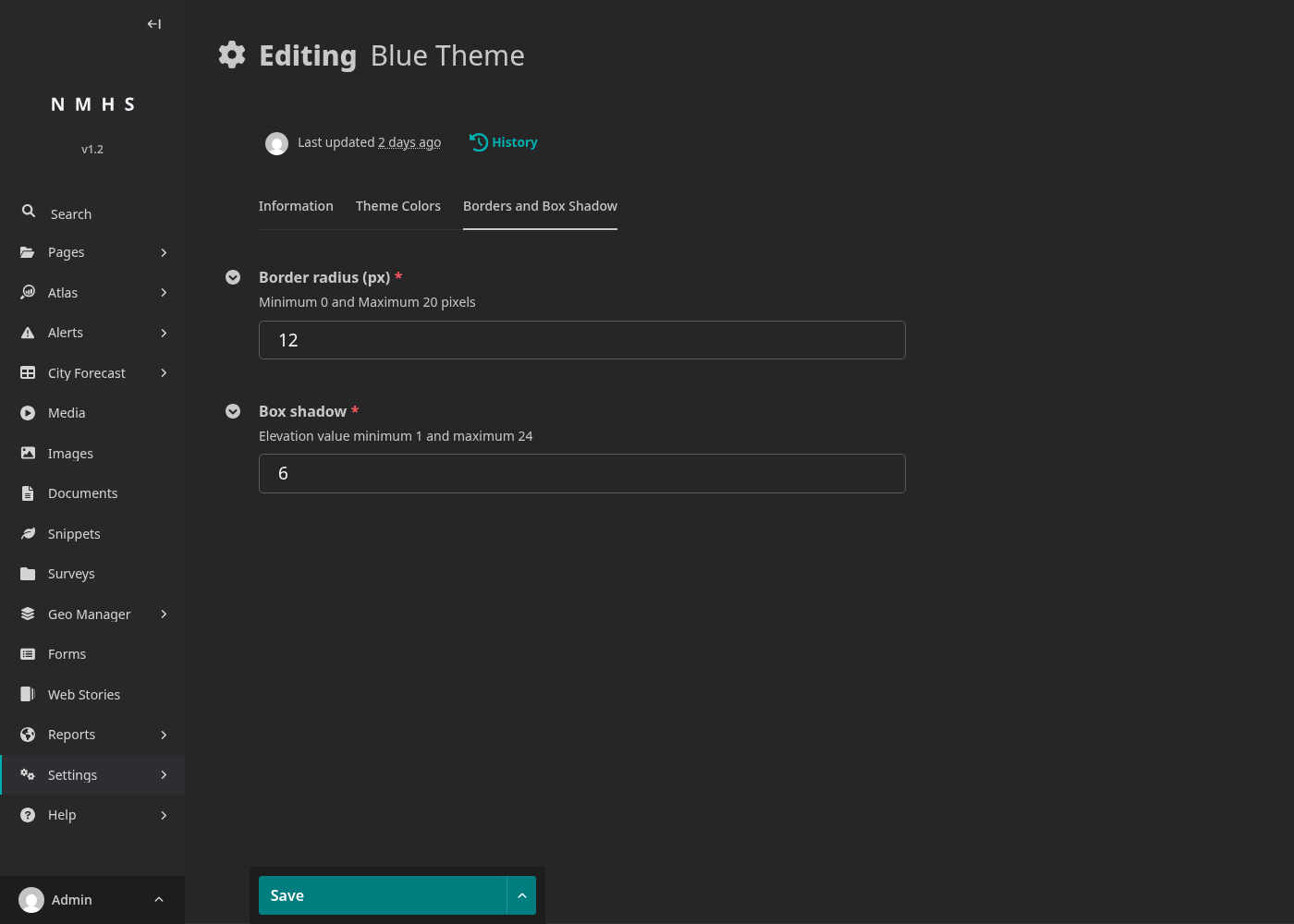The height and width of the screenshot is (924, 1294).
Task: Click the Surveys folder icon
Action: pyautogui.click(x=28, y=574)
